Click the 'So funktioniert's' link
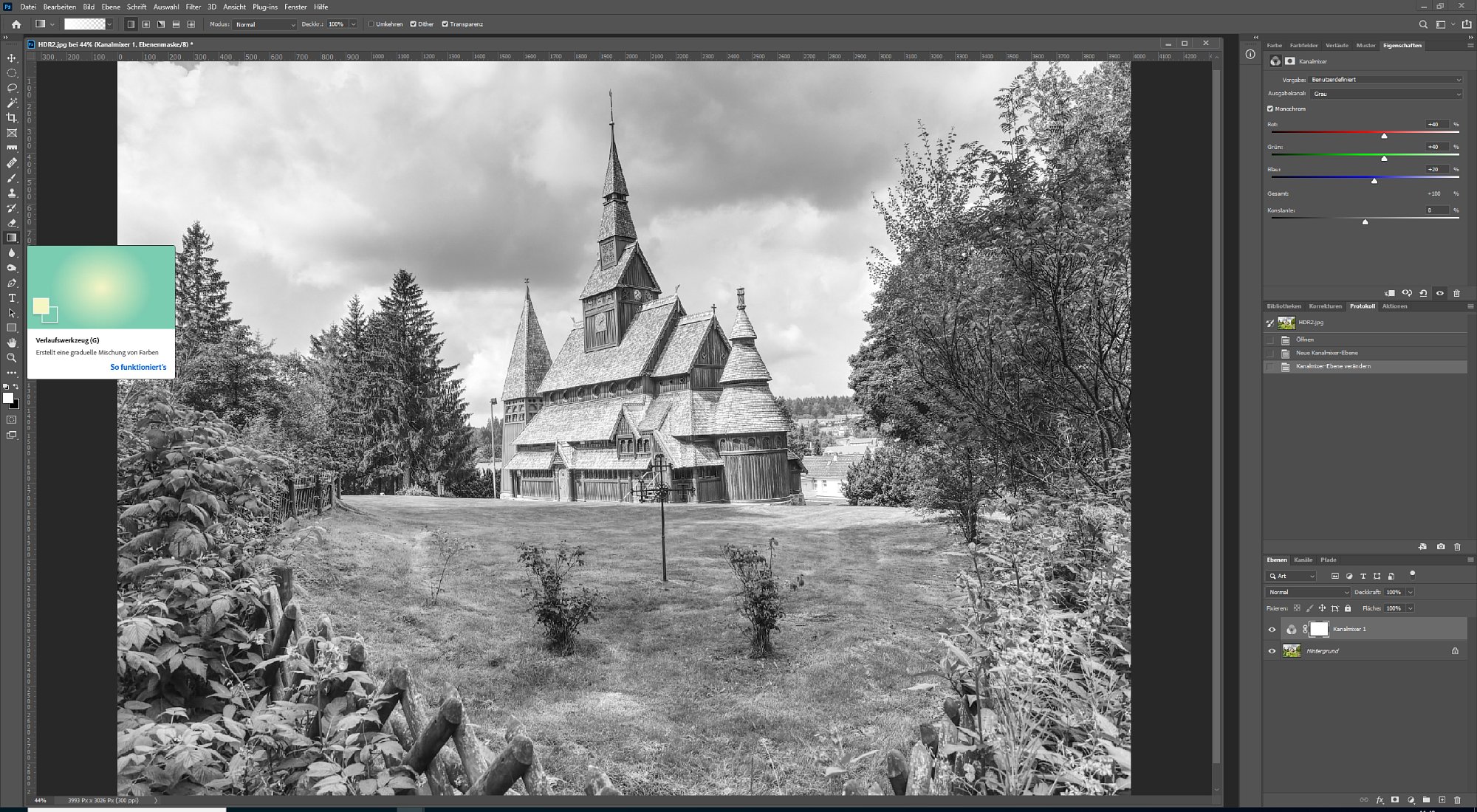The height and width of the screenshot is (812, 1477). [138, 367]
